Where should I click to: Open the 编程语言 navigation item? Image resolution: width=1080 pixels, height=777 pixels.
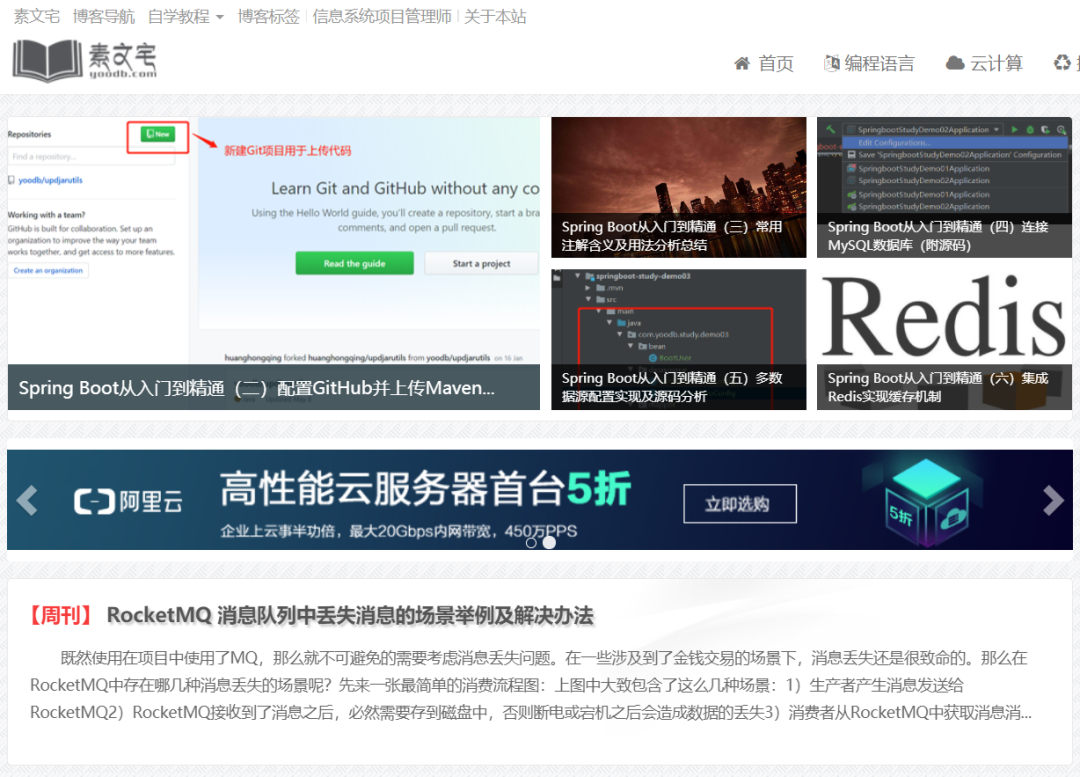click(x=869, y=63)
